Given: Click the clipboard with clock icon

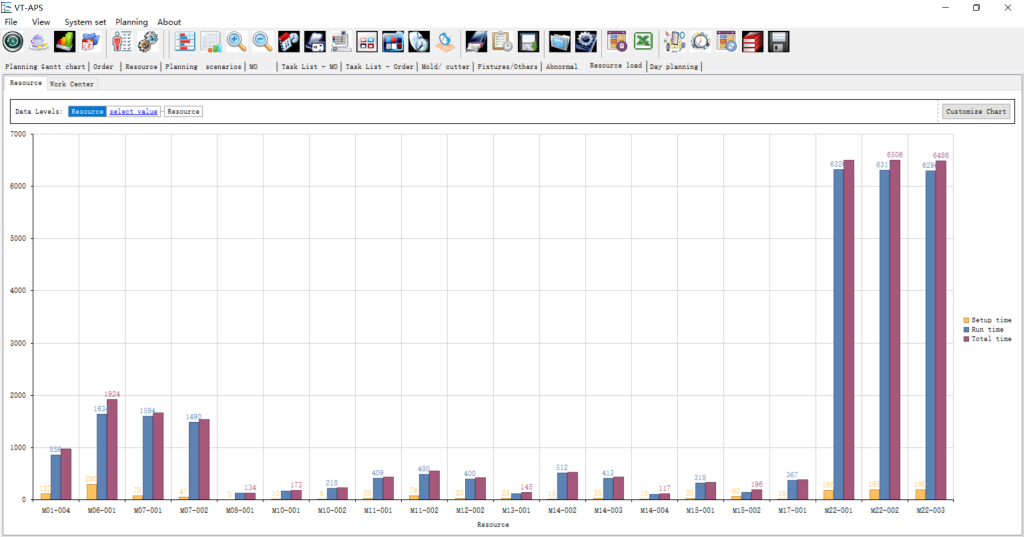Looking at the screenshot, I should pyautogui.click(x=502, y=41).
